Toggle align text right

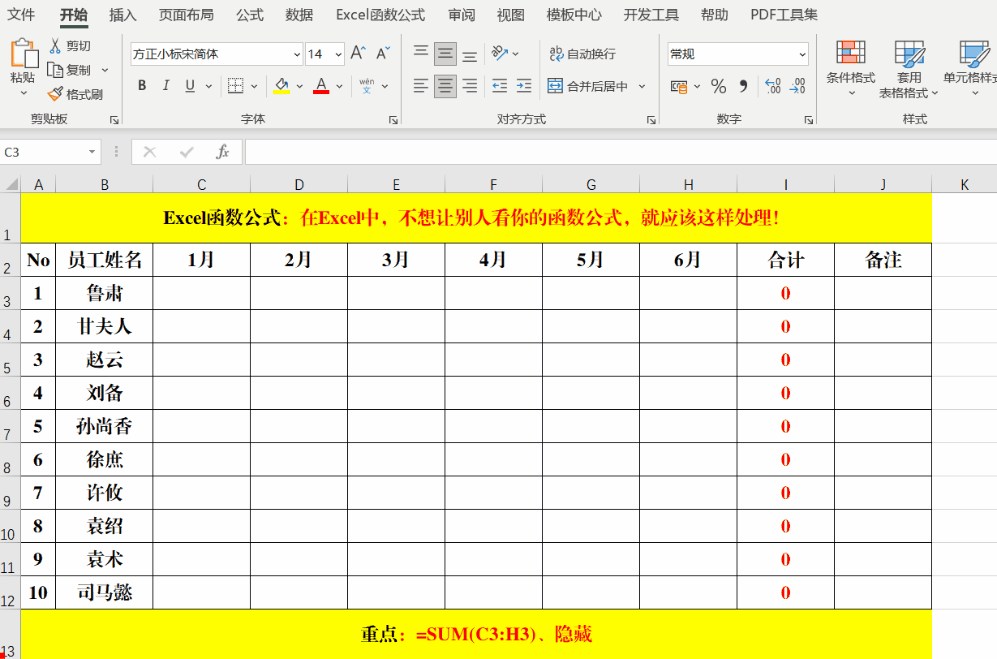click(469, 86)
